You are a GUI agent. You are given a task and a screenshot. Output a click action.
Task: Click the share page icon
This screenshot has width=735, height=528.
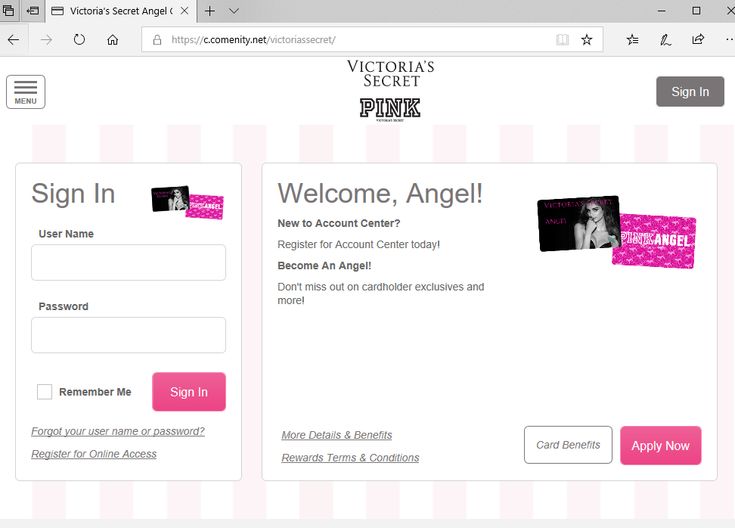coord(698,39)
